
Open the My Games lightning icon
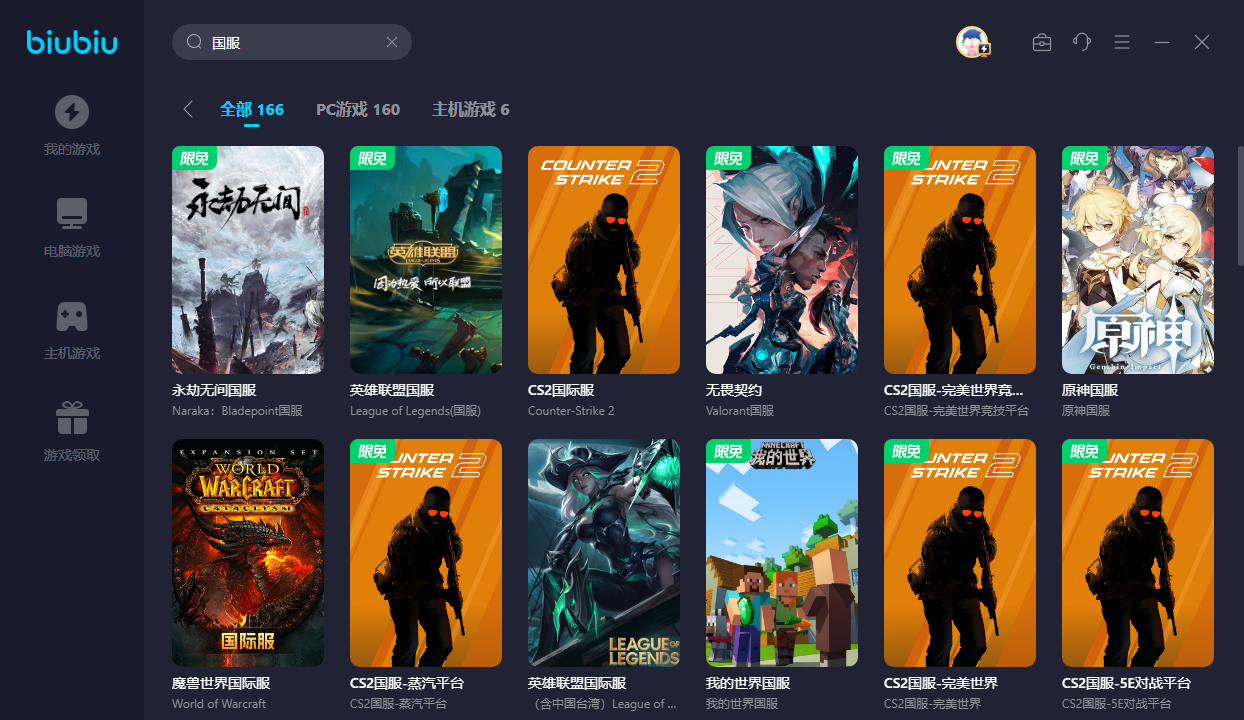[x=71, y=112]
